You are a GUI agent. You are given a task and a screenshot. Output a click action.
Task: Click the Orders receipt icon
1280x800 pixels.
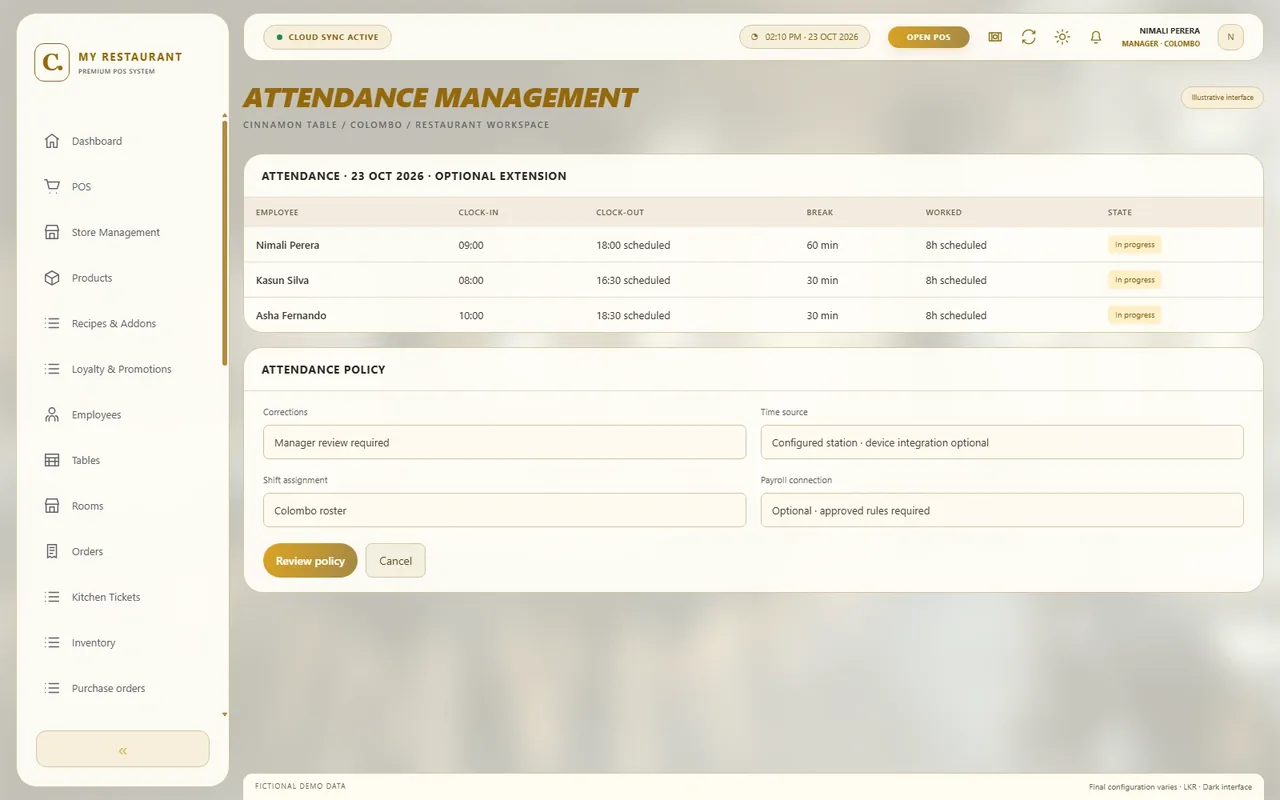click(x=52, y=551)
